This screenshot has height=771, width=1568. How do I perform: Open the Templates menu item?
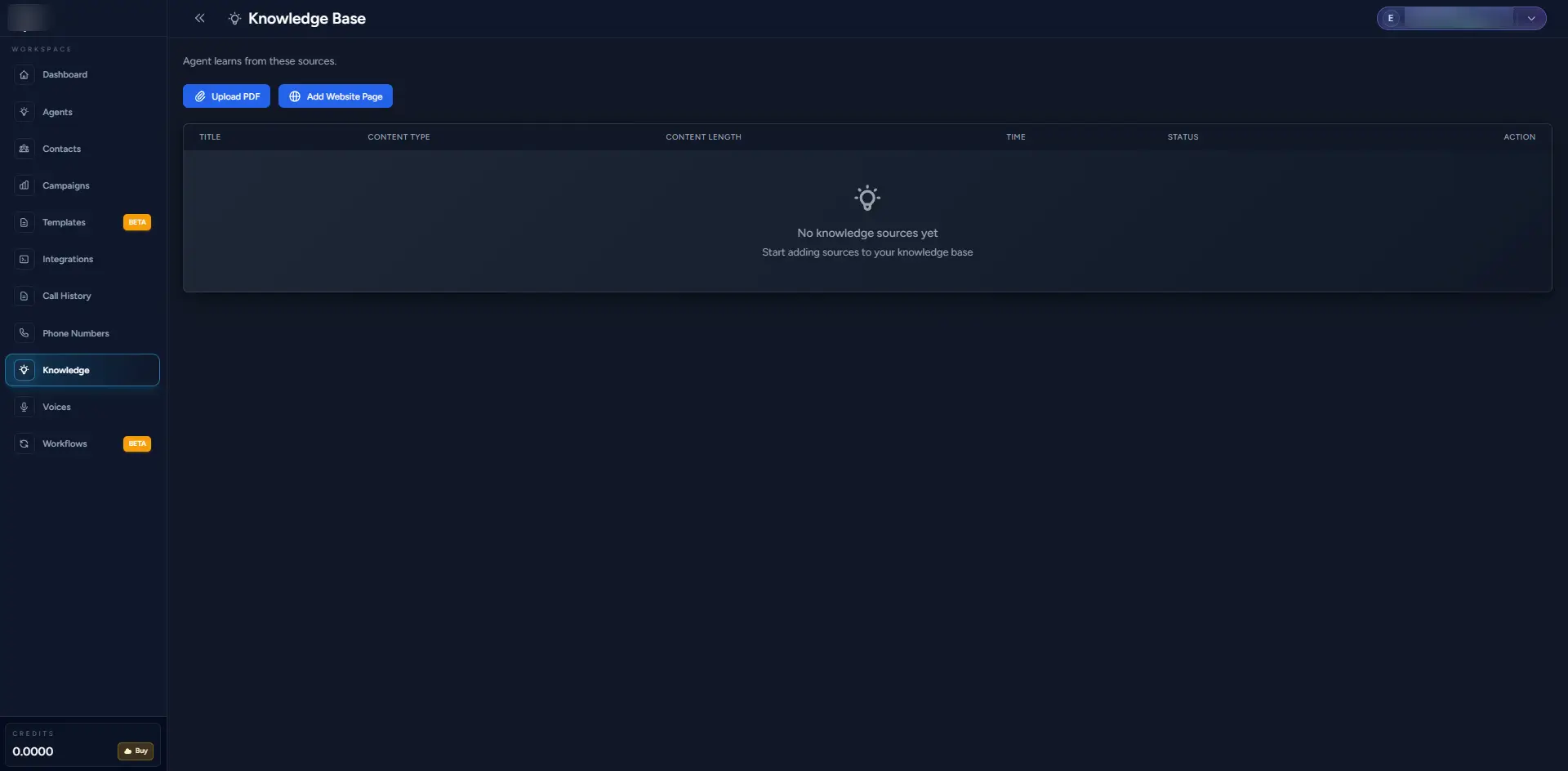coord(64,222)
